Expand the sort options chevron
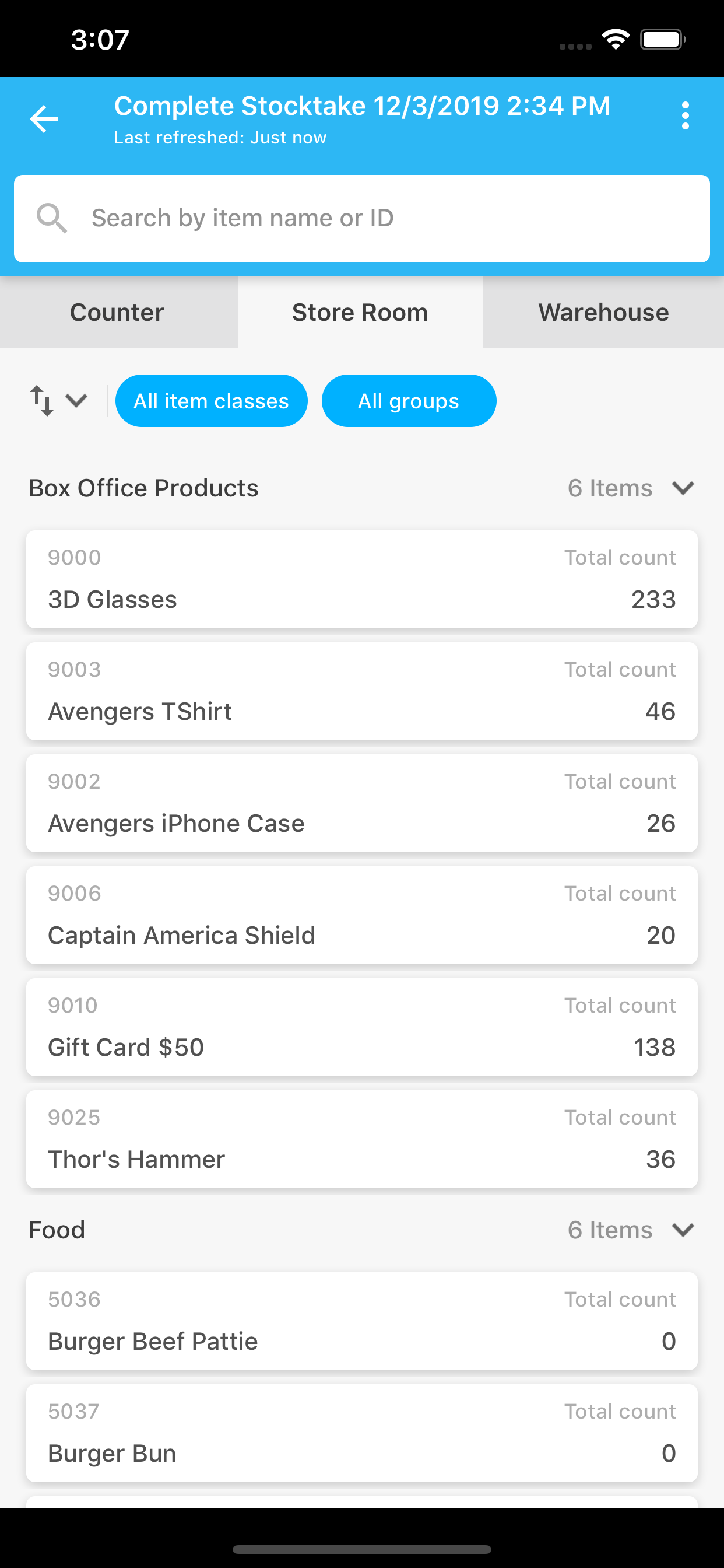 pos(77,401)
